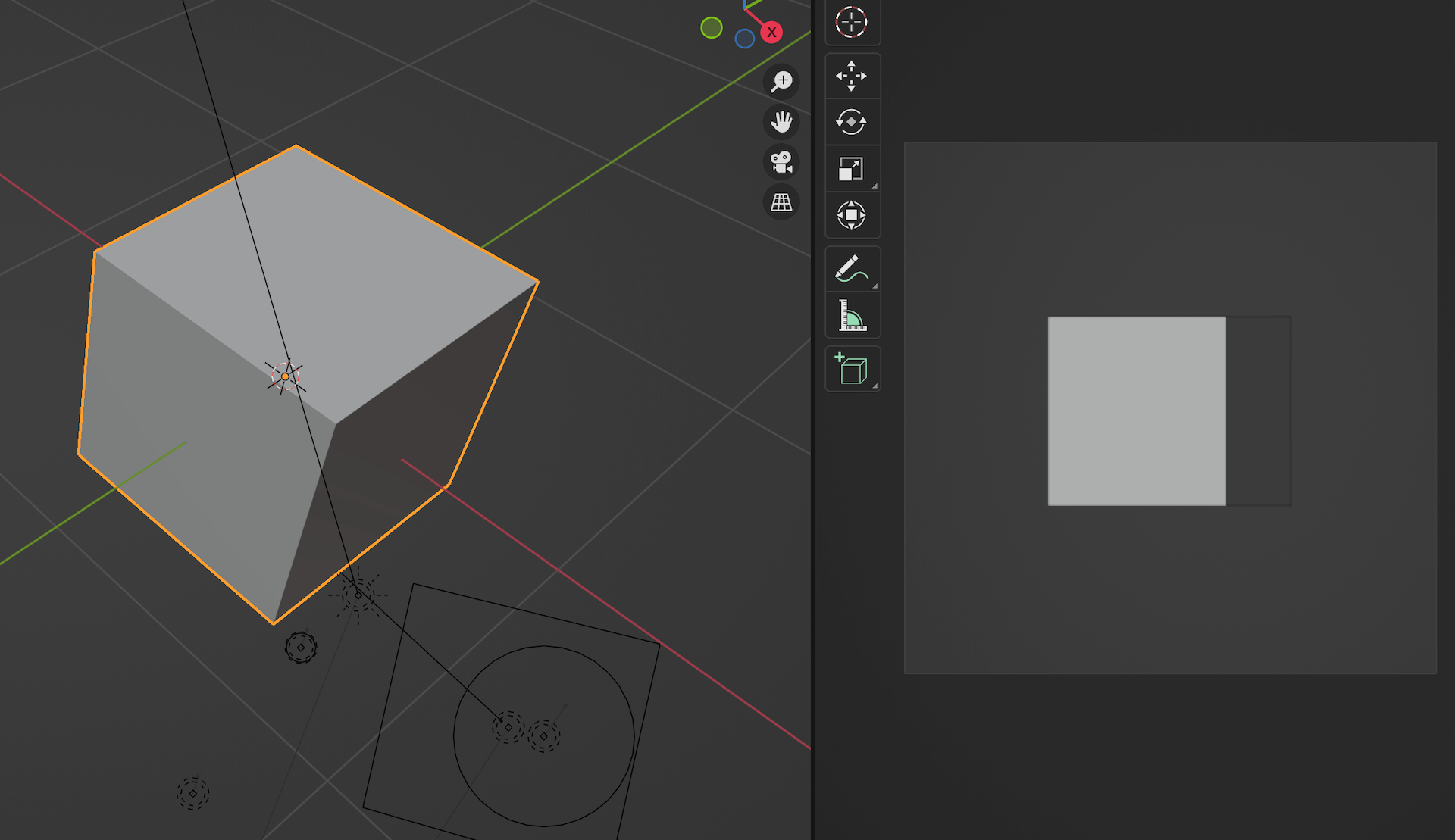1455x840 pixels.
Task: Select the sun light with radiating dashes
Action: 358,595
